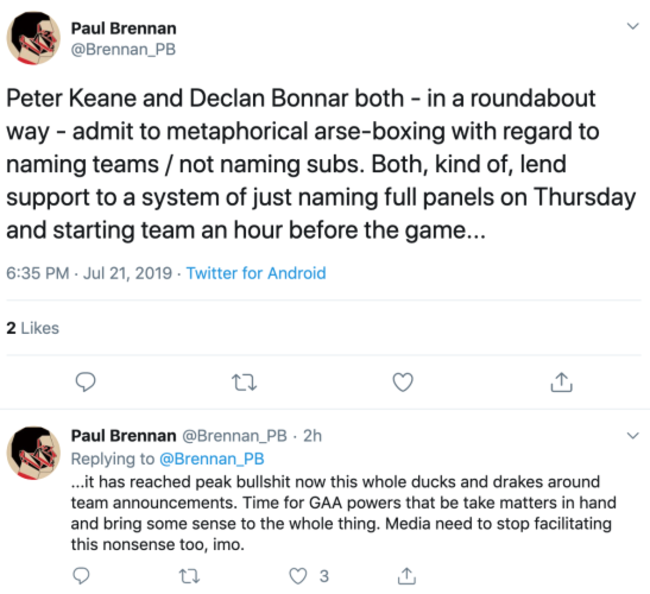View the 2 Likes list

[32, 327]
